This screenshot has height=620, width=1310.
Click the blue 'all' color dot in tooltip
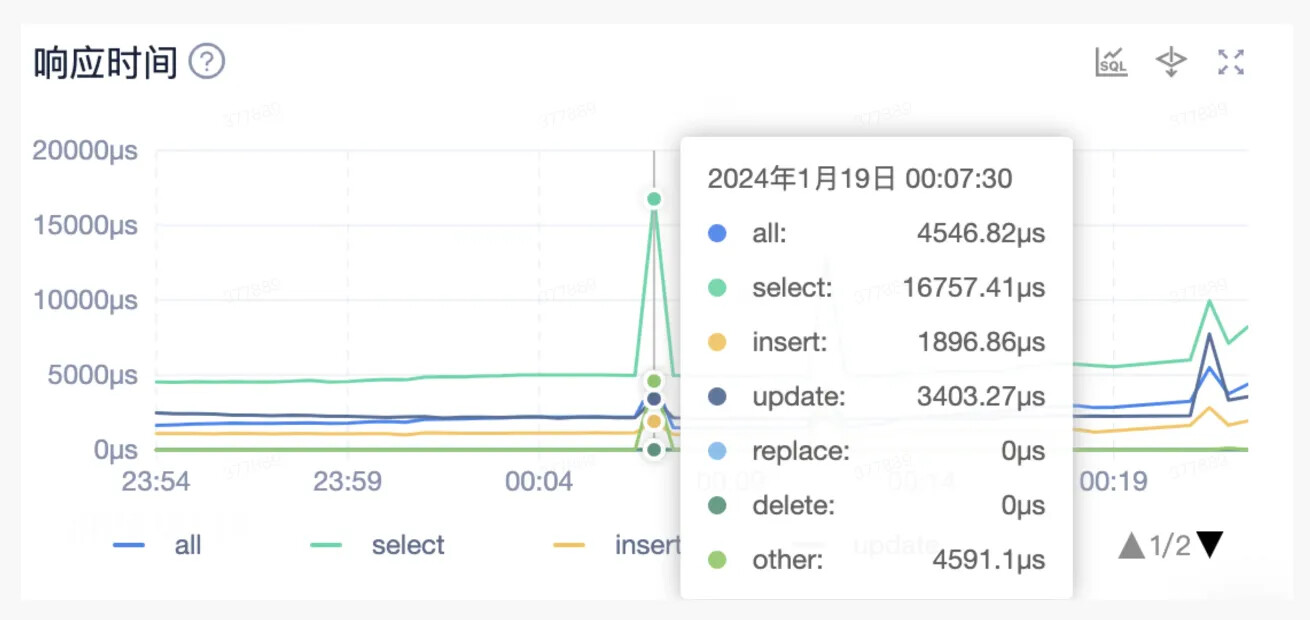pyautogui.click(x=717, y=234)
